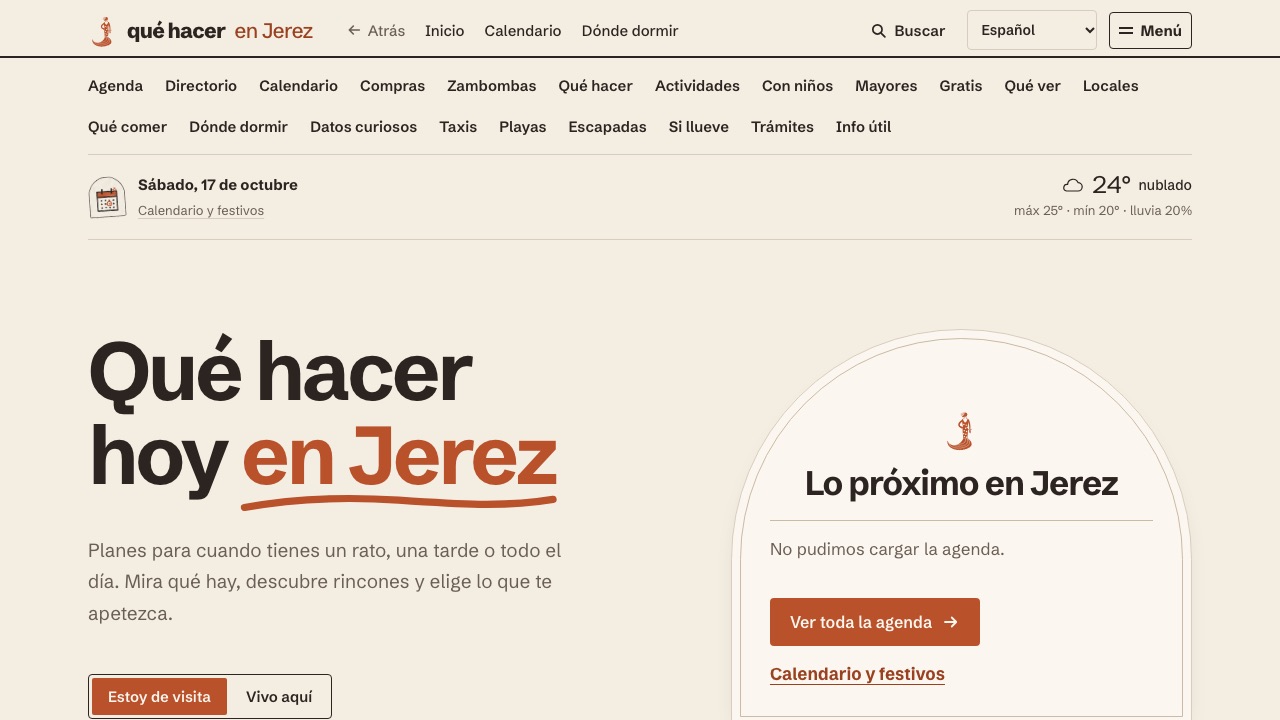Open the Playas category
The image size is (1280, 720).
click(x=522, y=127)
